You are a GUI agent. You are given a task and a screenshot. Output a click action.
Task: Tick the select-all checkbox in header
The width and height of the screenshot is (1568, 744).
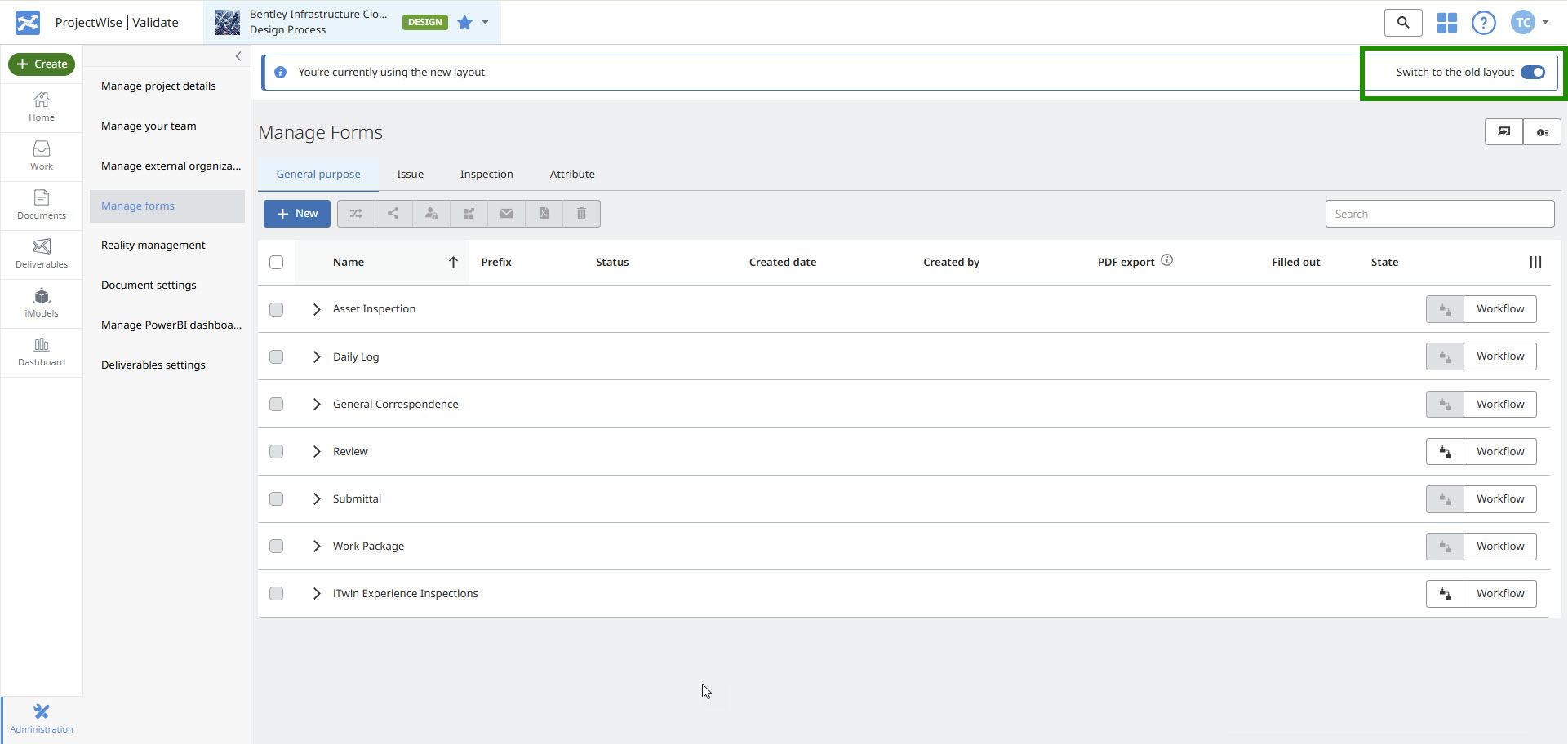pos(277,262)
